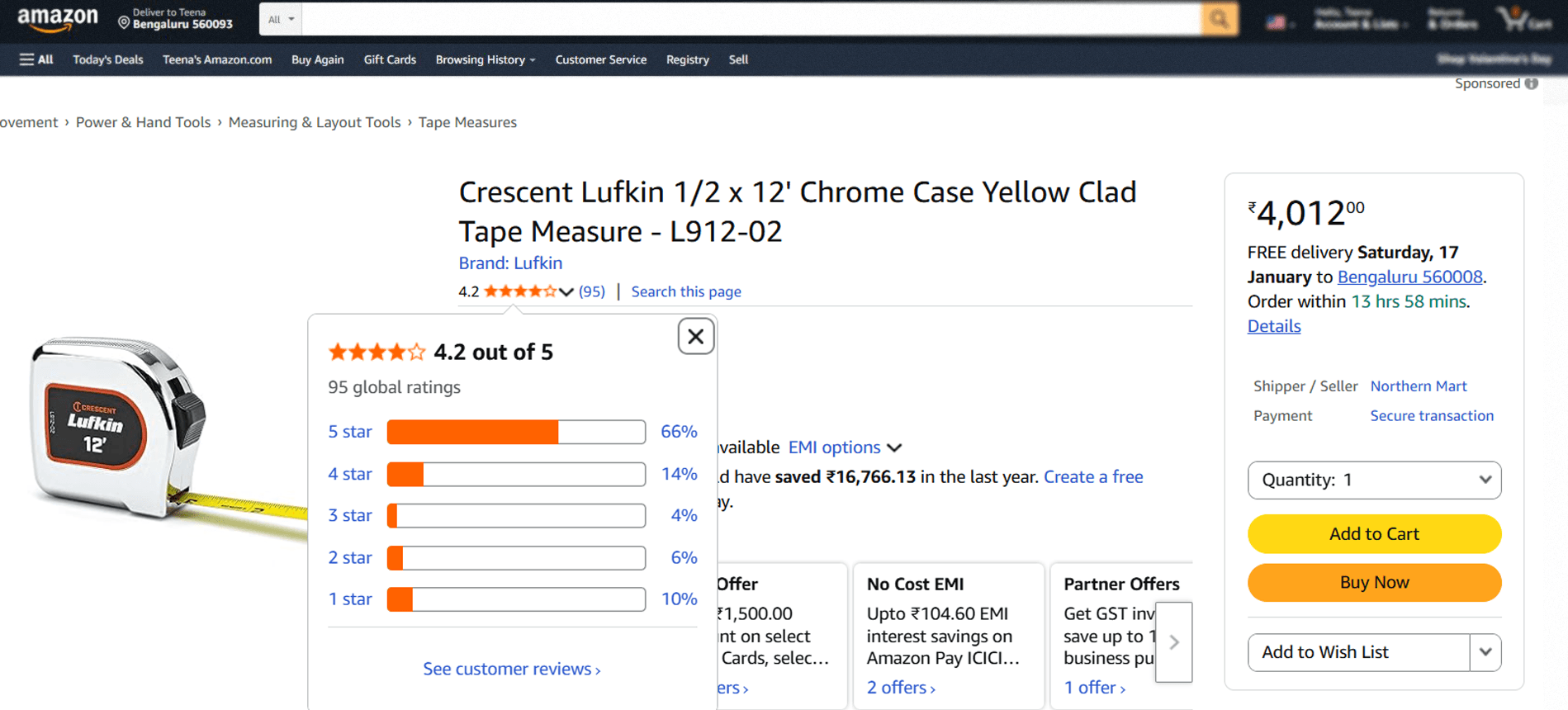
Task: Click the country flag icon
Action: point(1276,23)
